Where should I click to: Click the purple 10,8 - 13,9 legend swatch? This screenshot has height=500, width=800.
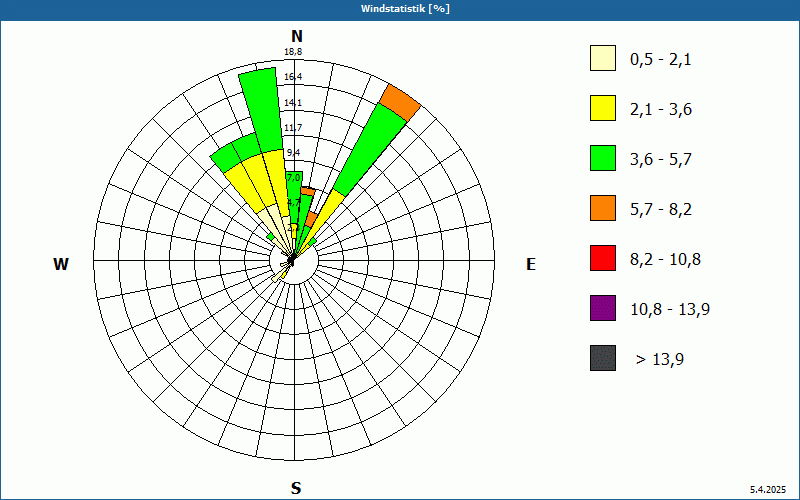(603, 308)
